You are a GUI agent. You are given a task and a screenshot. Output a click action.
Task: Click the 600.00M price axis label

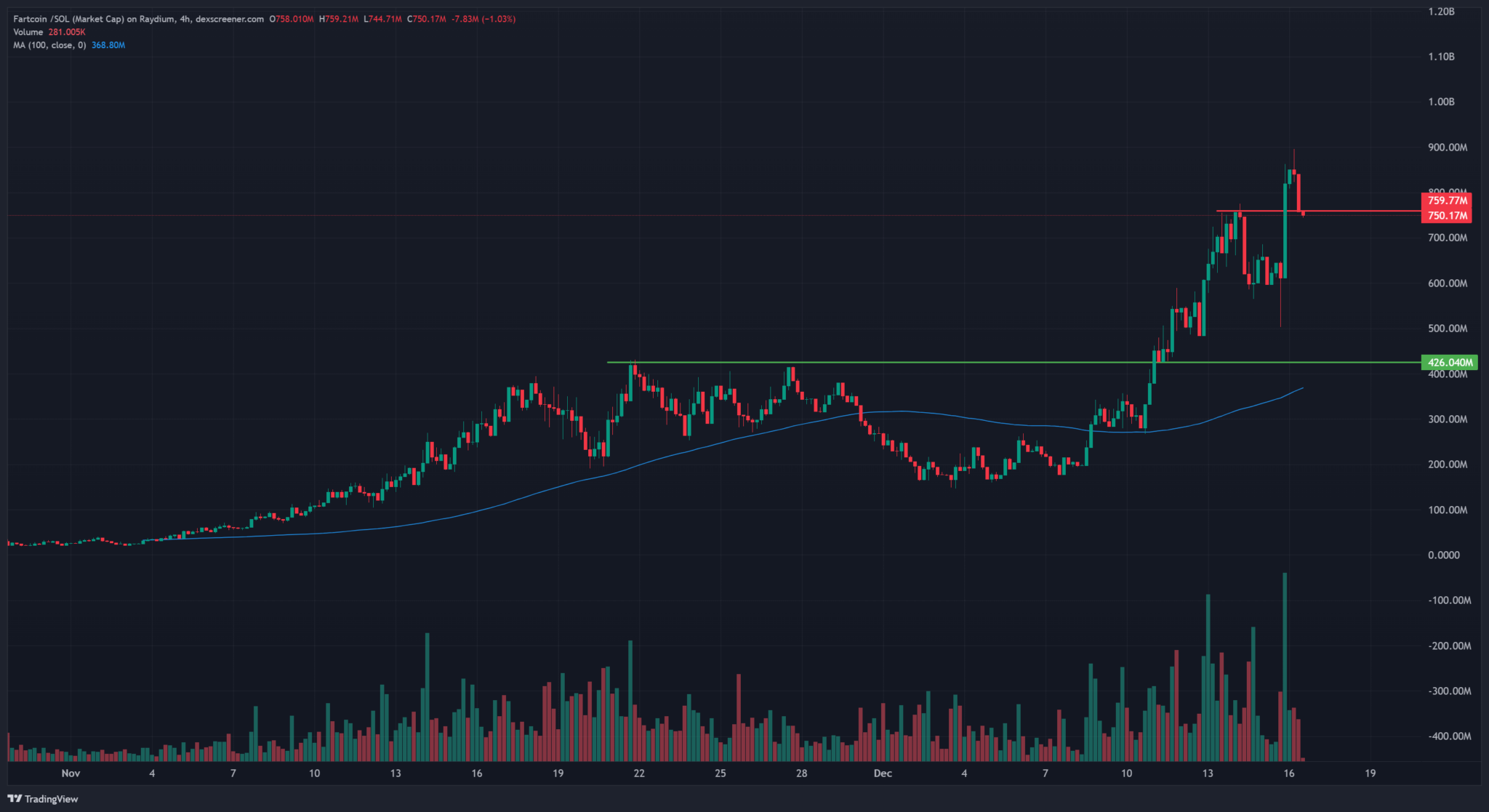(x=1448, y=284)
